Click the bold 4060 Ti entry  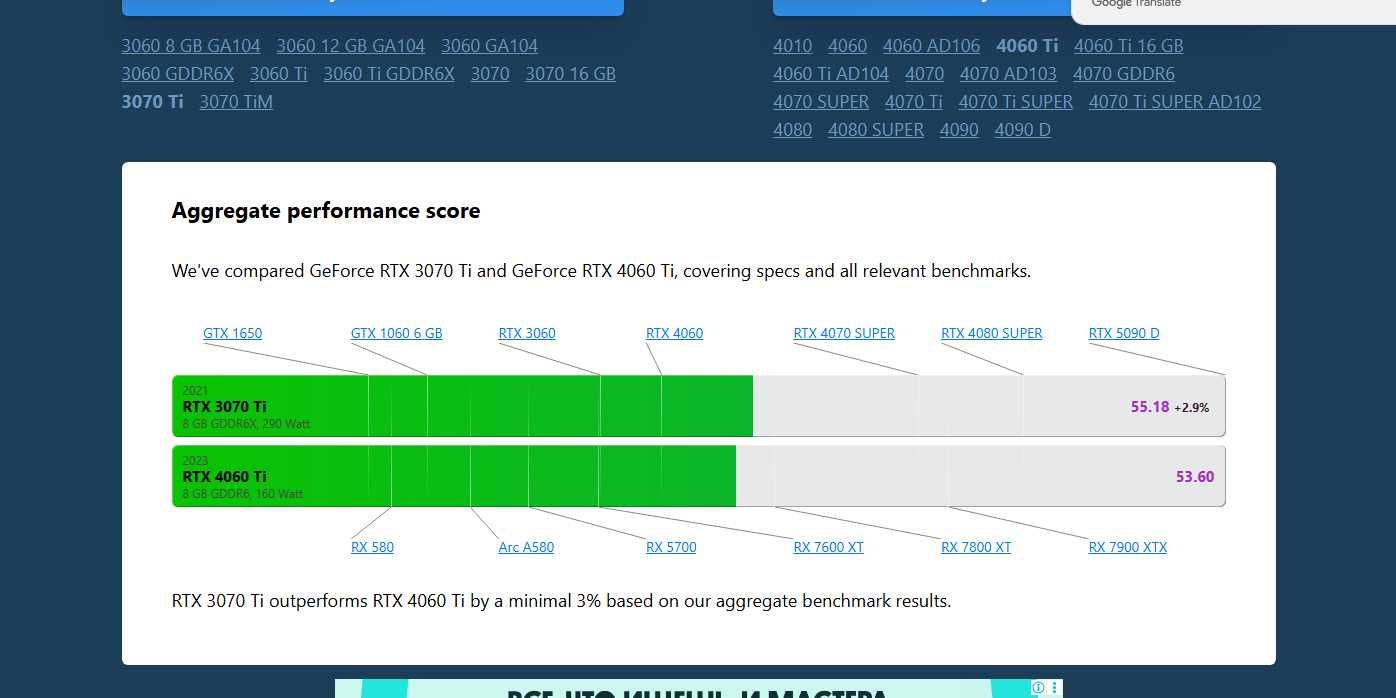coord(1027,46)
